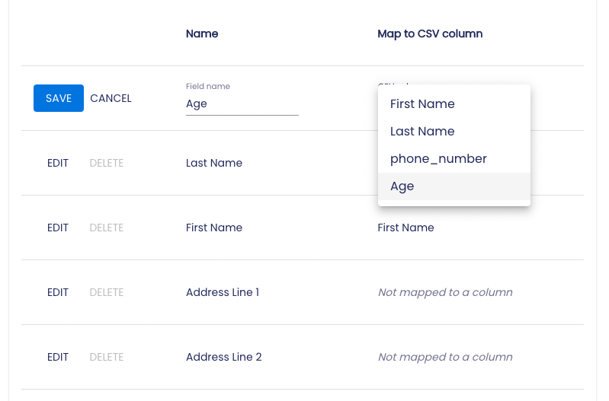Screen dimensions: 609x401
Task: Edit the Last Name row
Action: pyautogui.click(x=58, y=163)
